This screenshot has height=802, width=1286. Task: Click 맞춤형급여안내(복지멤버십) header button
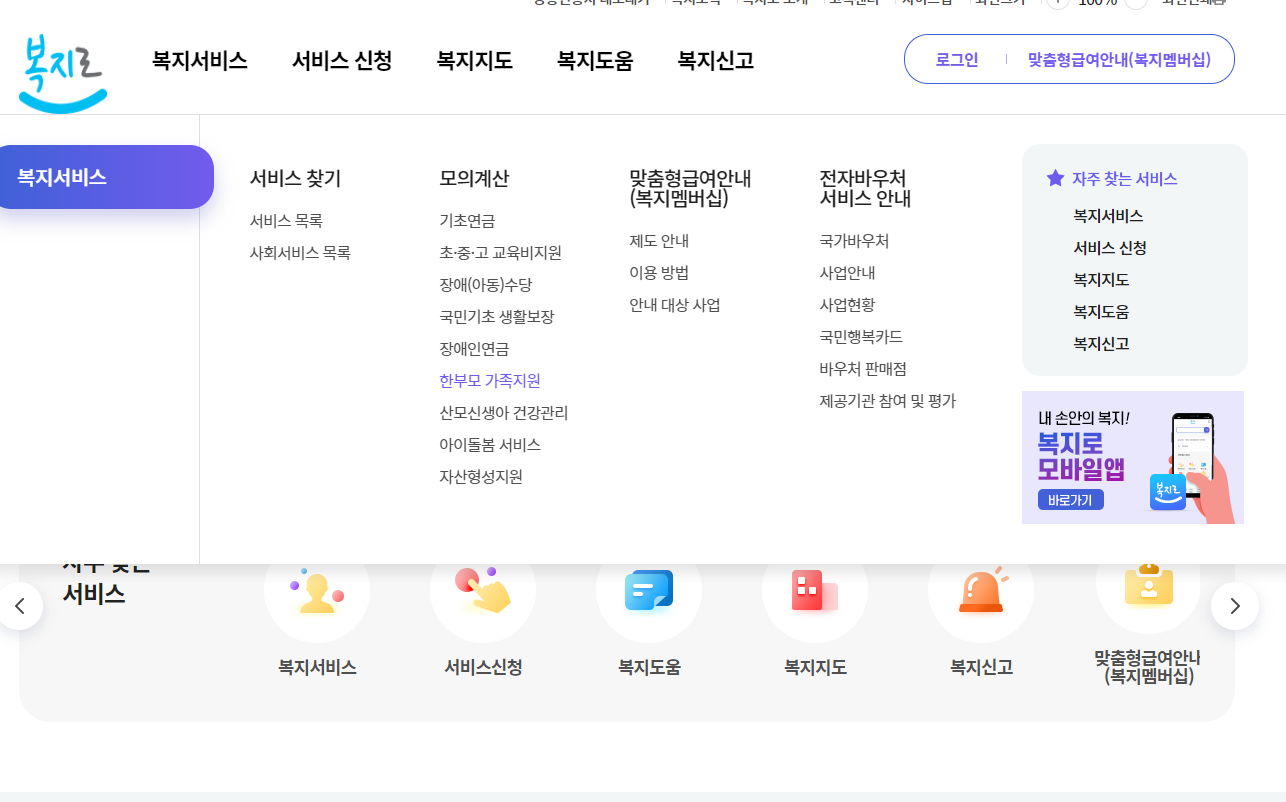(1119, 59)
